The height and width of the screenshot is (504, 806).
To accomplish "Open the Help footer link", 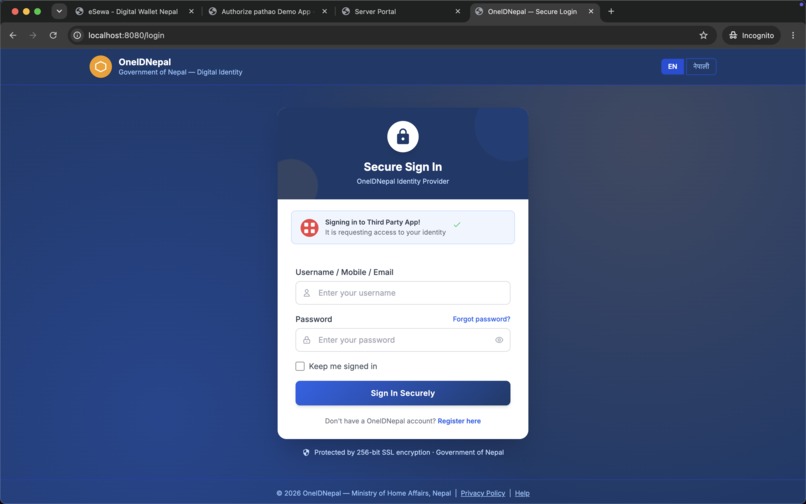I will coord(522,493).
